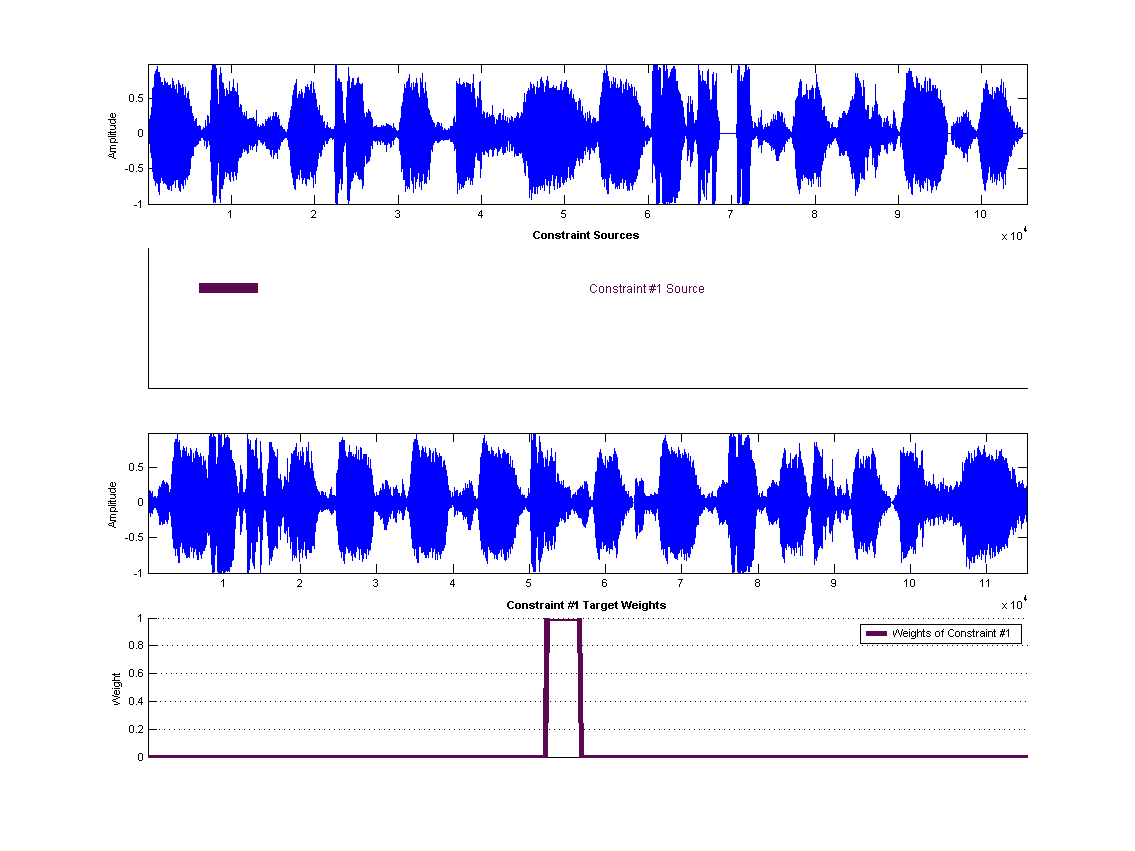
Task: Click the -1 tick on top Amplitude axis
Action: (139, 204)
